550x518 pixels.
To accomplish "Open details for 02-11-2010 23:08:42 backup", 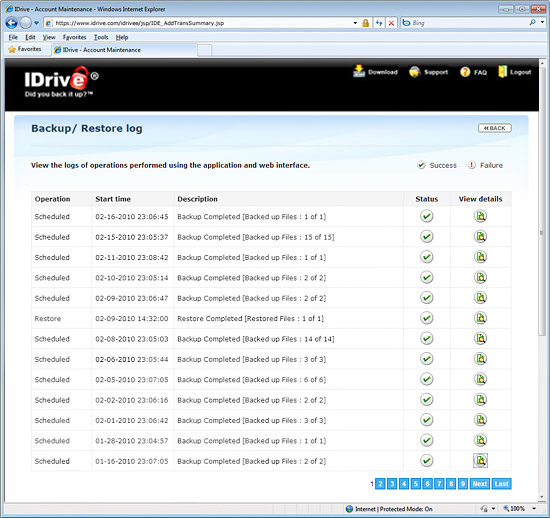I will pos(480,257).
